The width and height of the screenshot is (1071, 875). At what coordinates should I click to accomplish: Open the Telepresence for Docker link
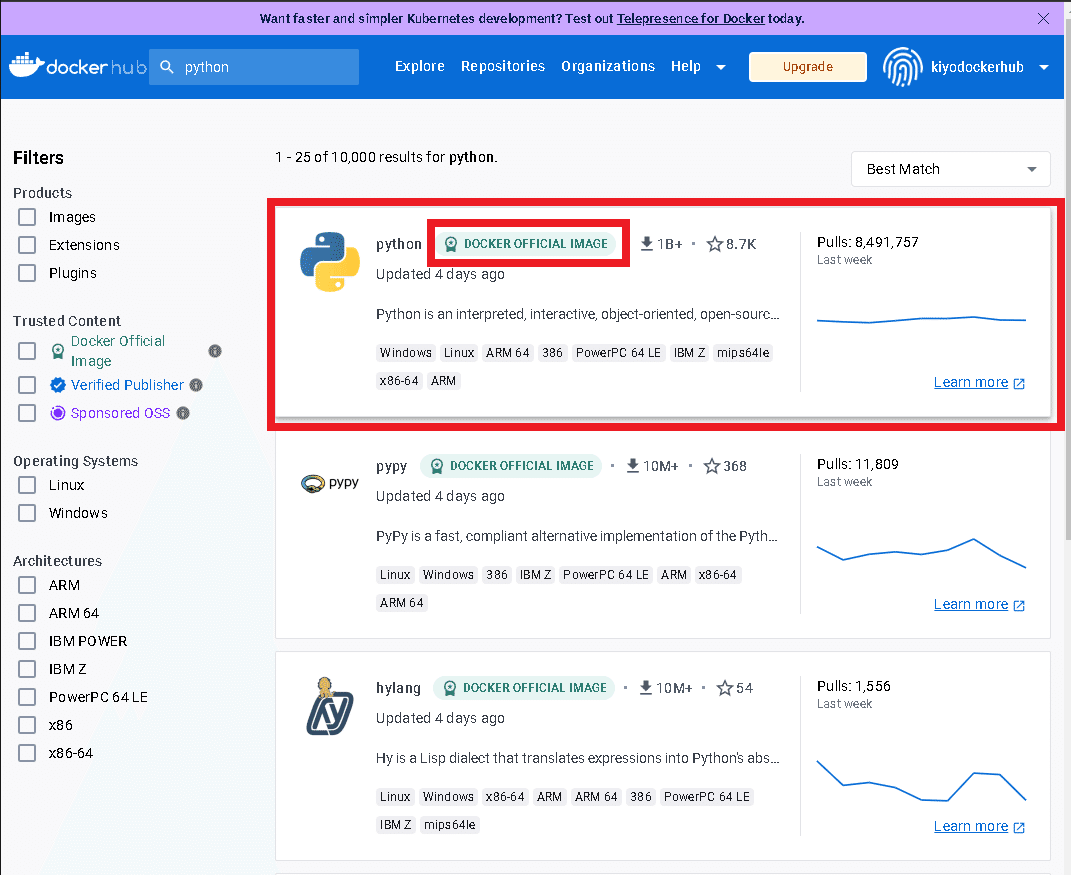[x=691, y=18]
